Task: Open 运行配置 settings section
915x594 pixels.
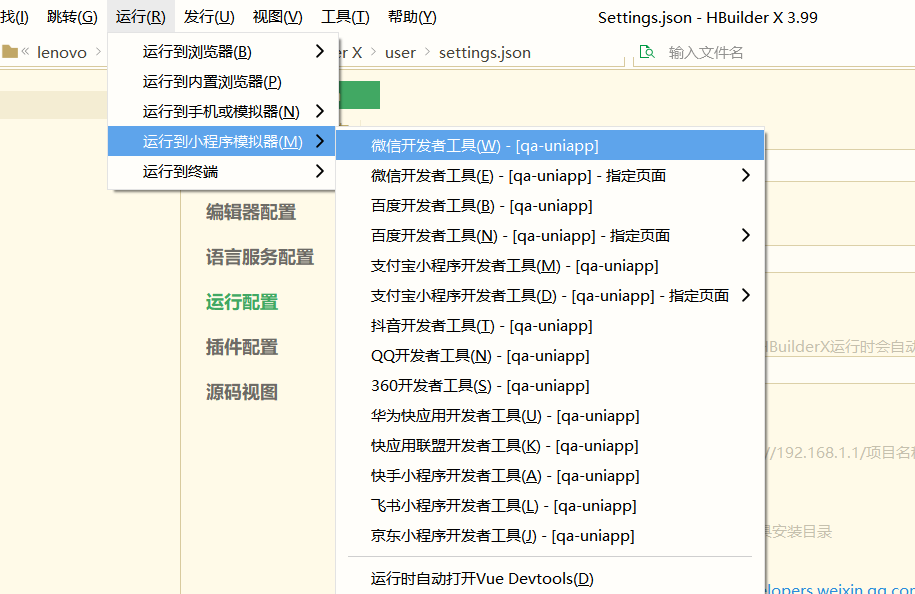Action: tap(242, 302)
